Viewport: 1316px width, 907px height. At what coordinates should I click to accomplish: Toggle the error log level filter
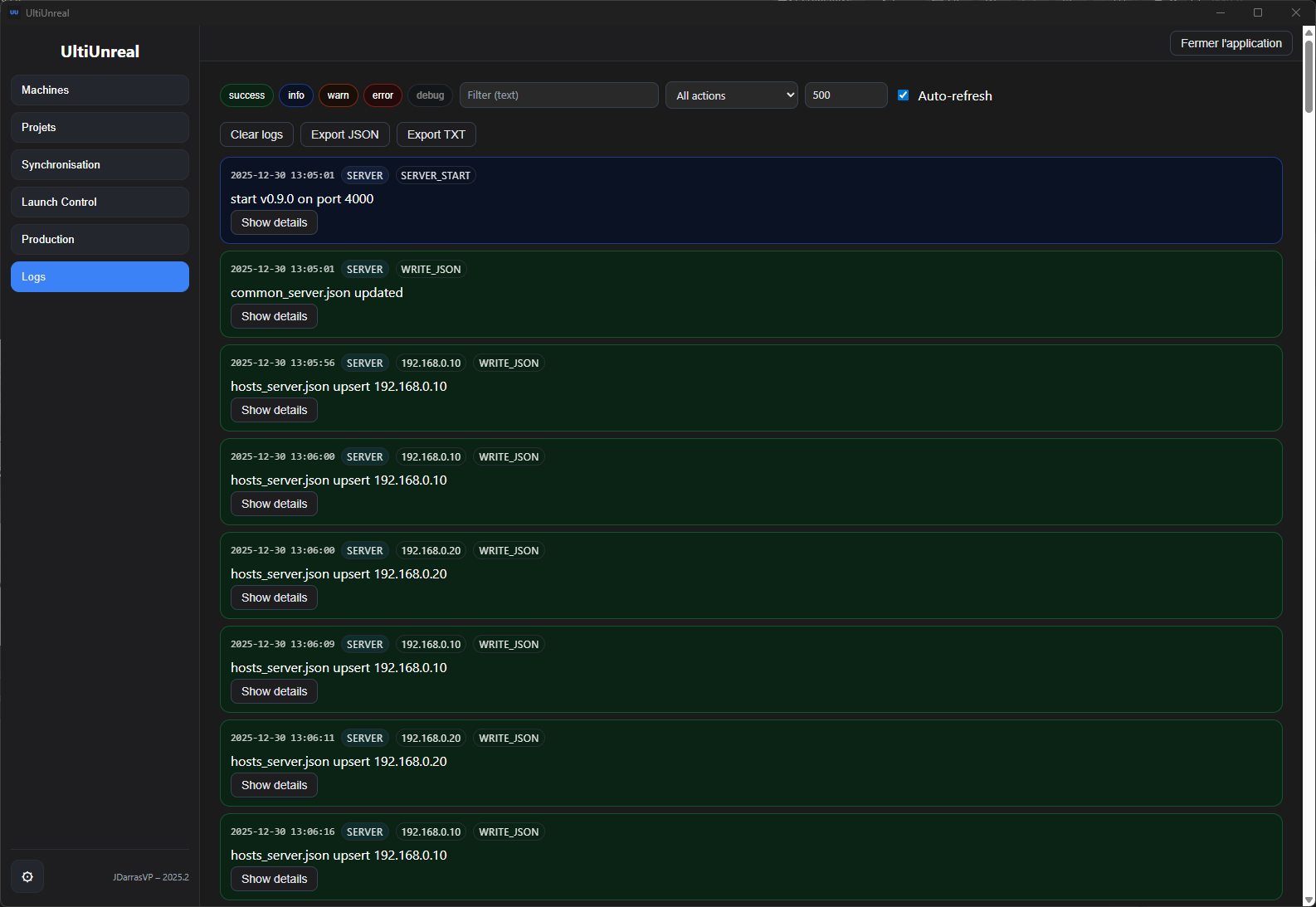point(383,95)
